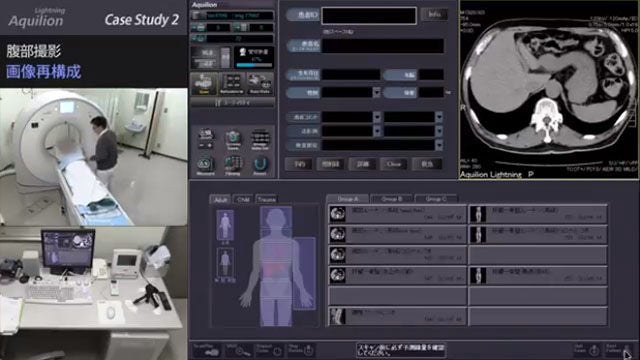This screenshot has width=640, height=360.
Task: Click the magnifier-key icon in bottom bar
Action: [x=238, y=350]
